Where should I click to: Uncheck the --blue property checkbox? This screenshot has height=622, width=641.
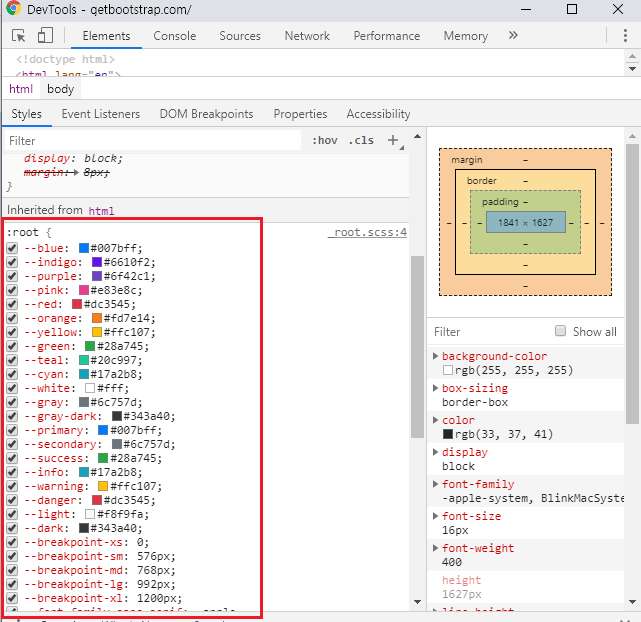pos(12,248)
